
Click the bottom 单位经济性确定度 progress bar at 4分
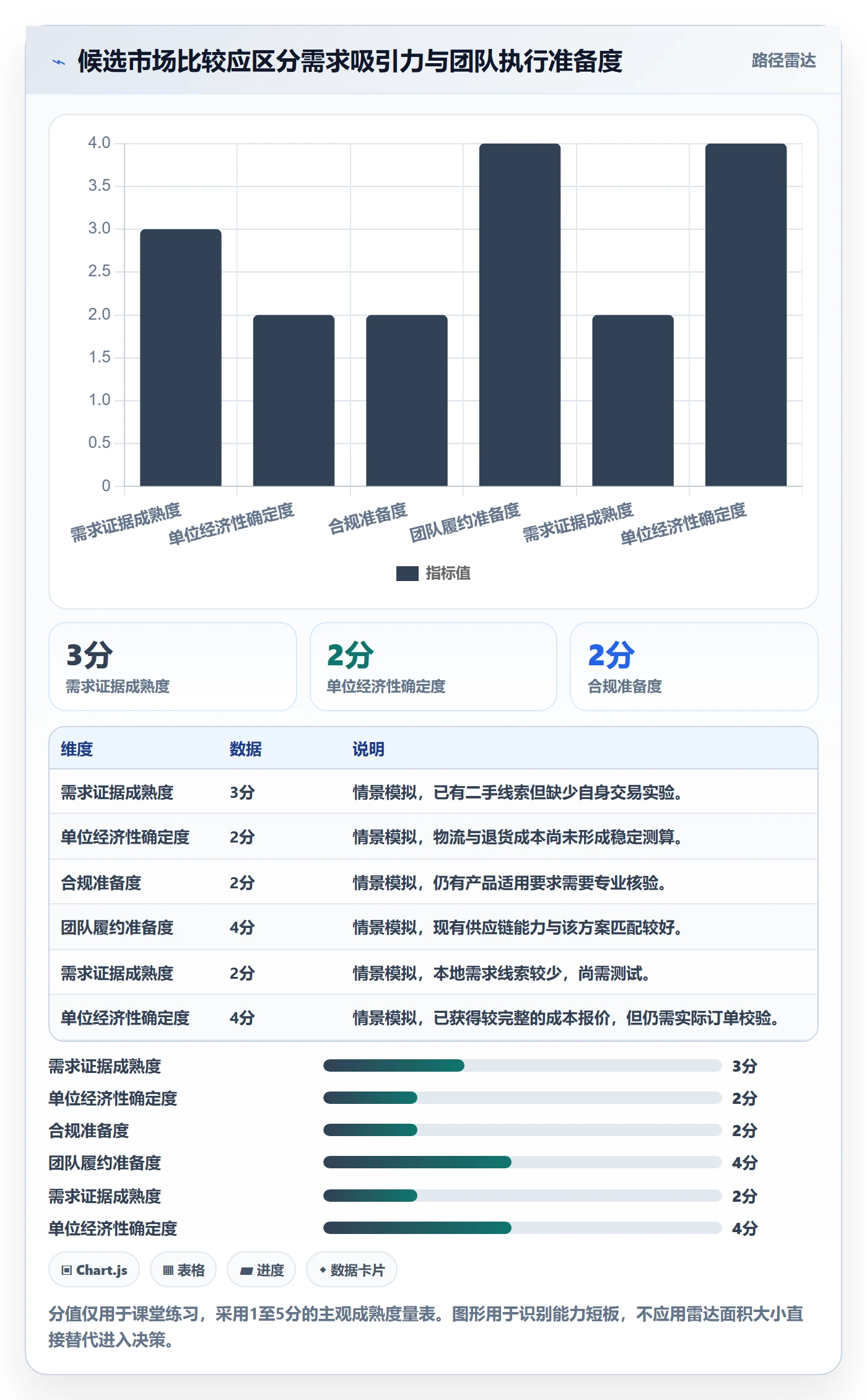(x=522, y=1228)
